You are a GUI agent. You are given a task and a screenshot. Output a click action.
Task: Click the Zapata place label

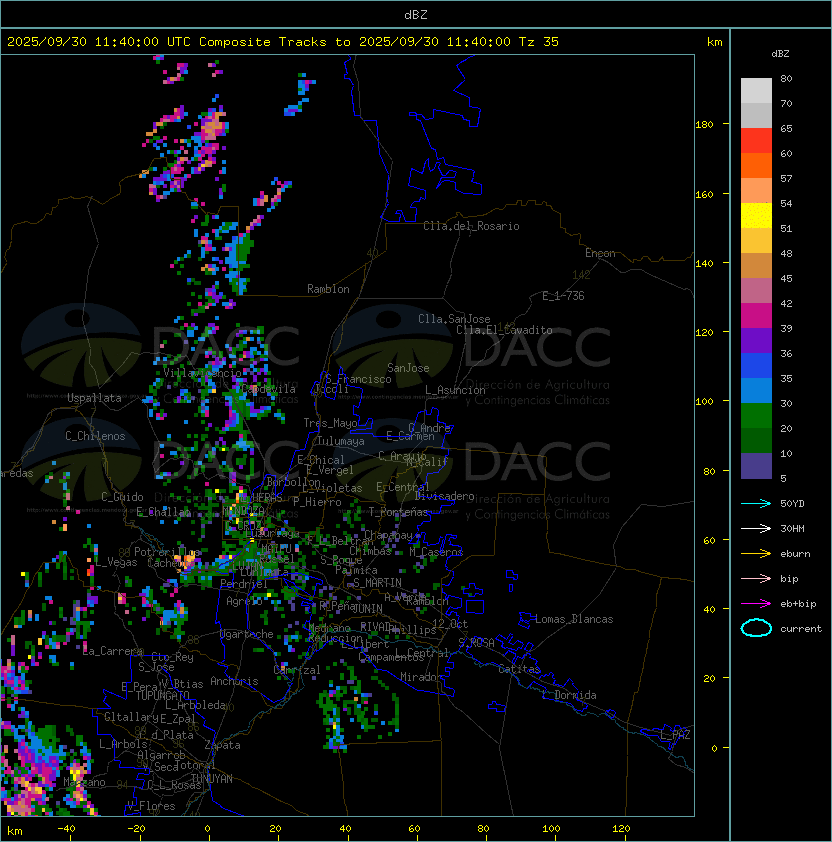(x=222, y=745)
